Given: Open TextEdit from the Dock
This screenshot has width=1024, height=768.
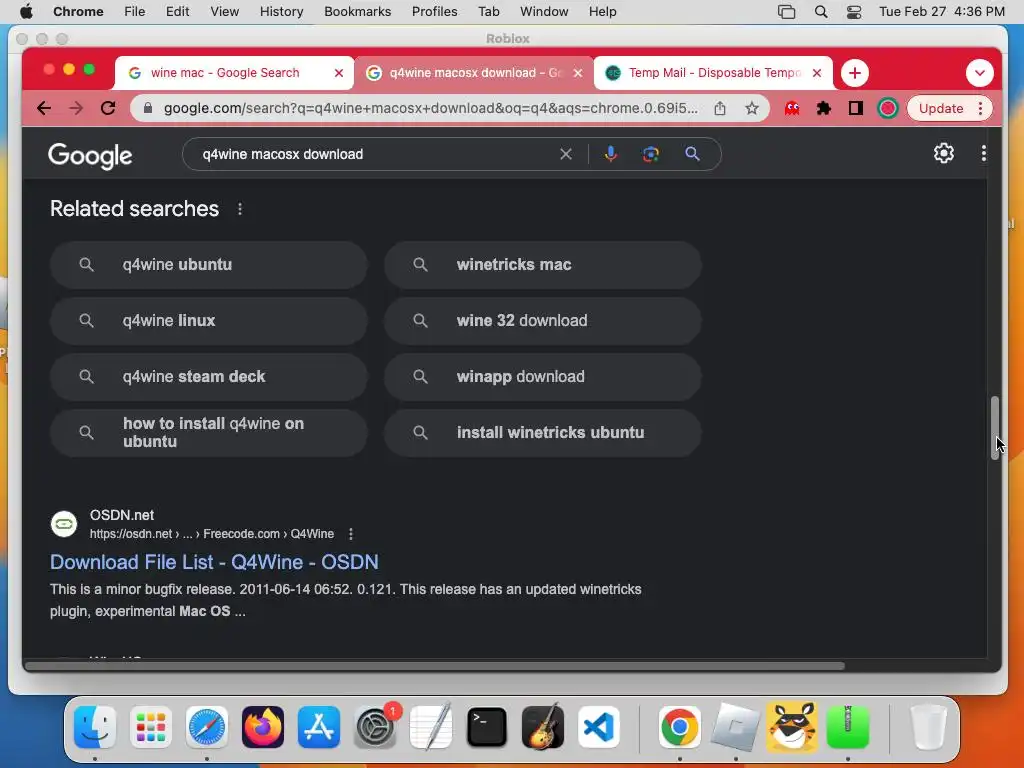Looking at the screenshot, I should (431, 727).
